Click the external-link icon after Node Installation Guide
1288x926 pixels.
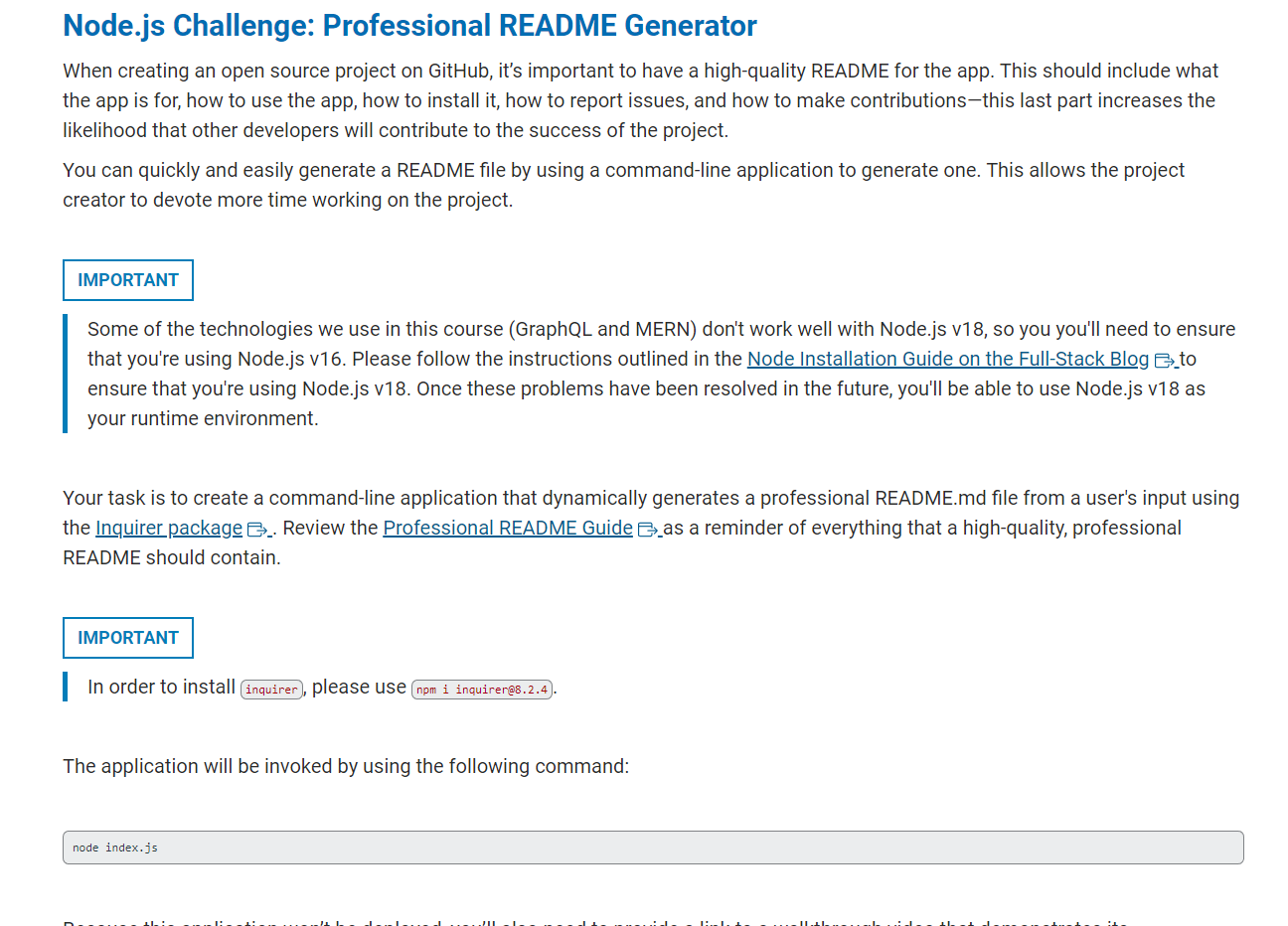coord(1164,360)
